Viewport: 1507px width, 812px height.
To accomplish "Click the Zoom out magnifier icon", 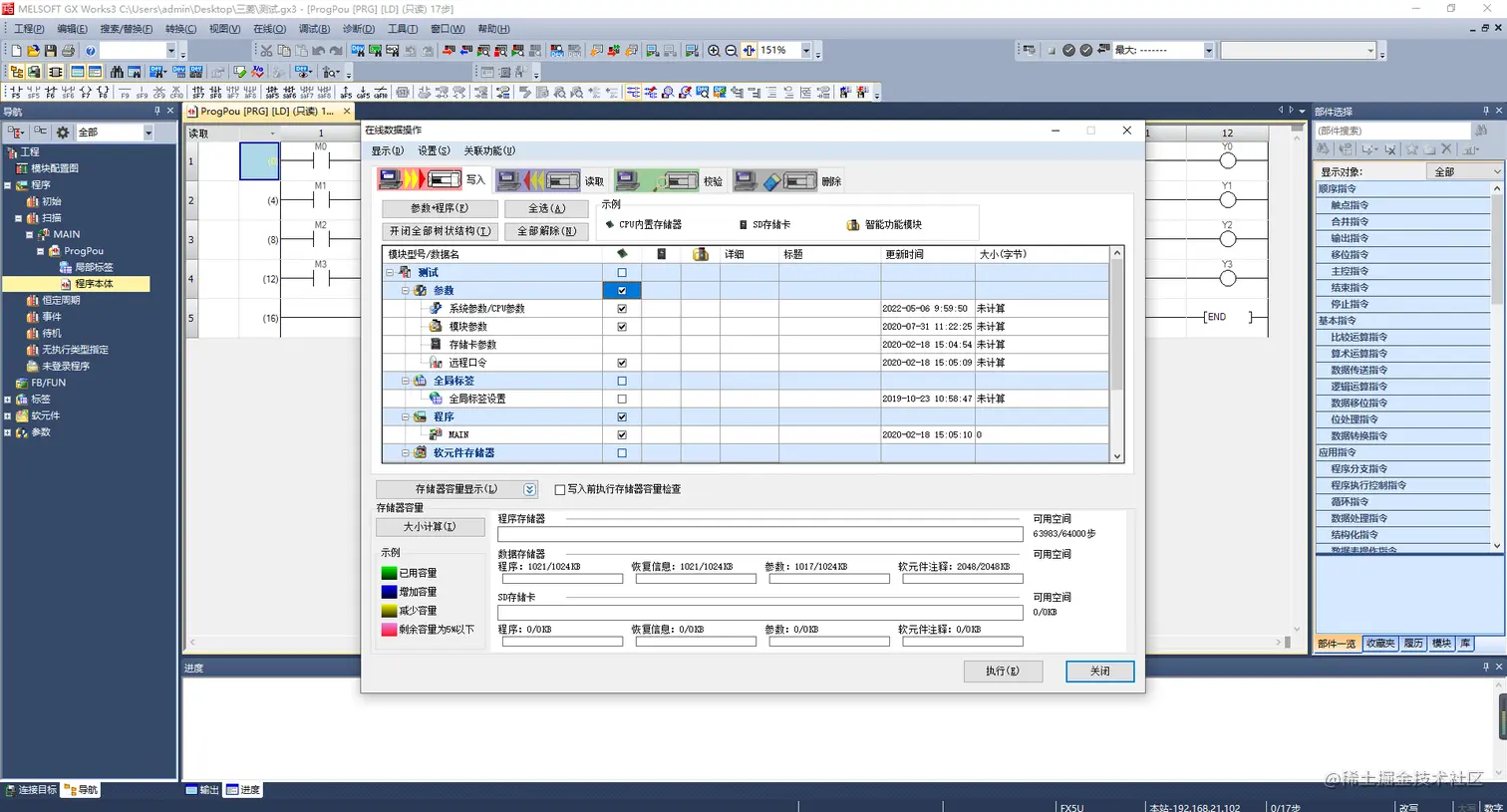I will pos(731,50).
